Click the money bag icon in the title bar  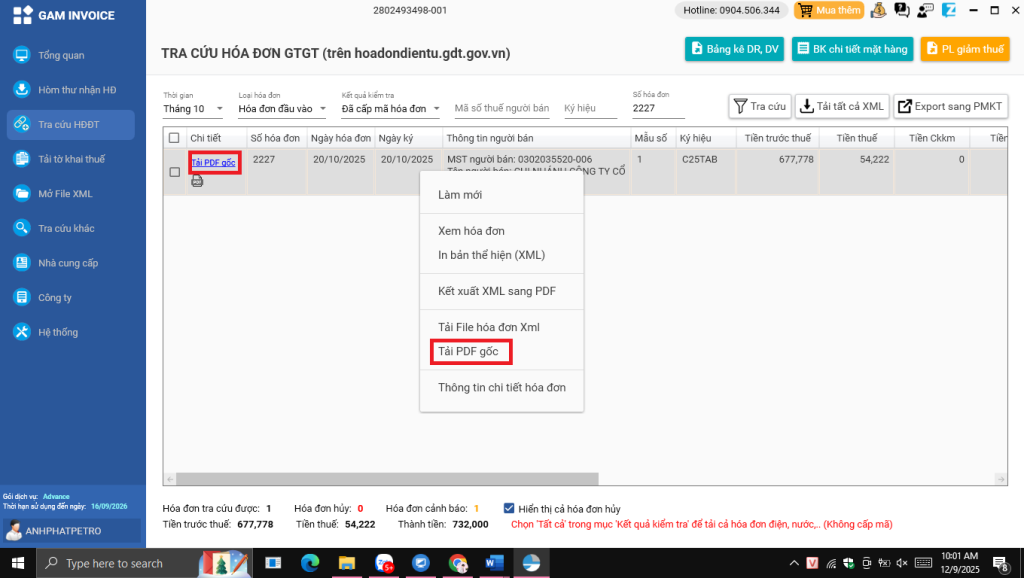(x=878, y=11)
